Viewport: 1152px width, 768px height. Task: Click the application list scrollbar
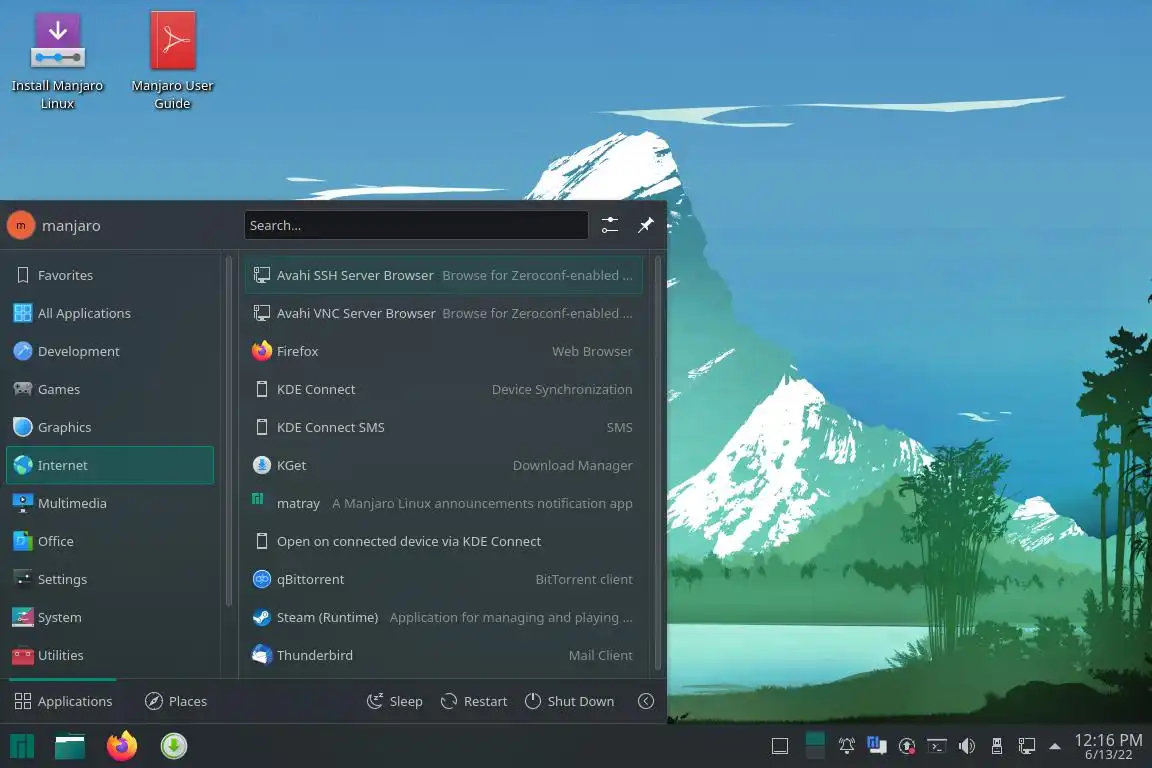coord(658,463)
